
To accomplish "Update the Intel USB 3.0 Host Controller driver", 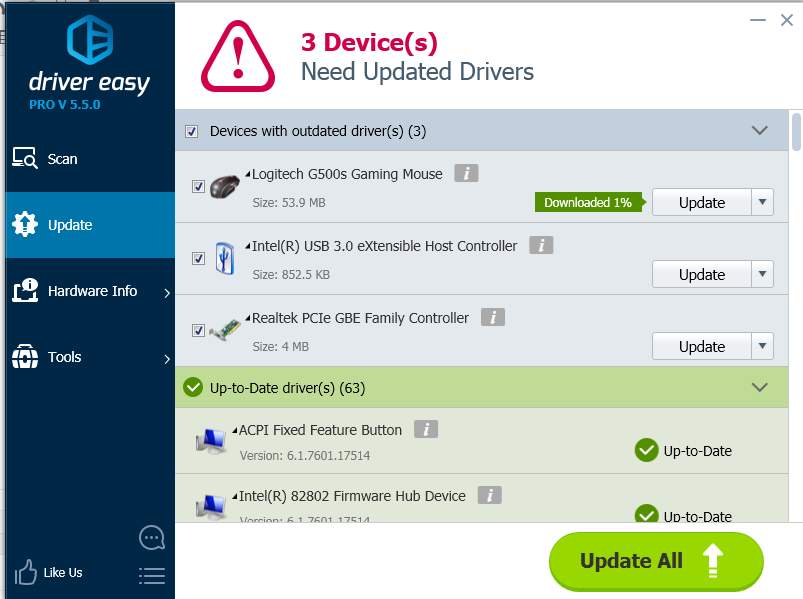I will [702, 274].
